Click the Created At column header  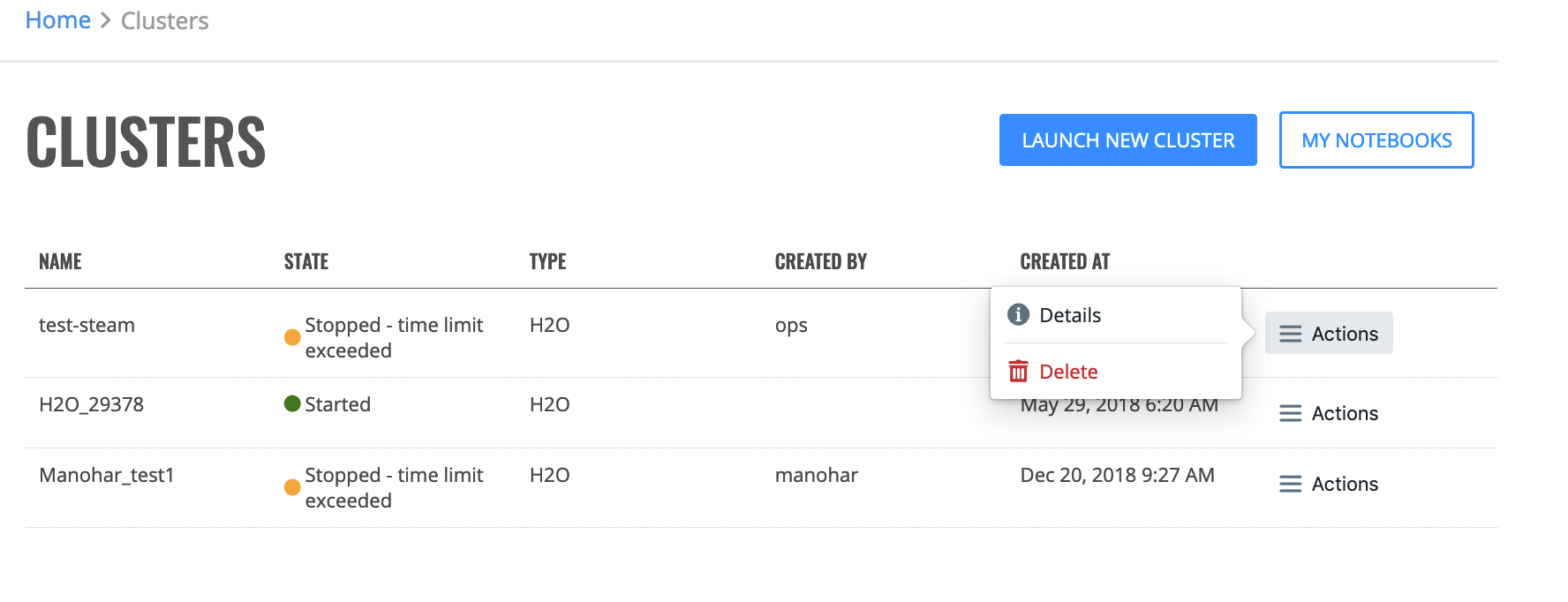pyautogui.click(x=1064, y=261)
